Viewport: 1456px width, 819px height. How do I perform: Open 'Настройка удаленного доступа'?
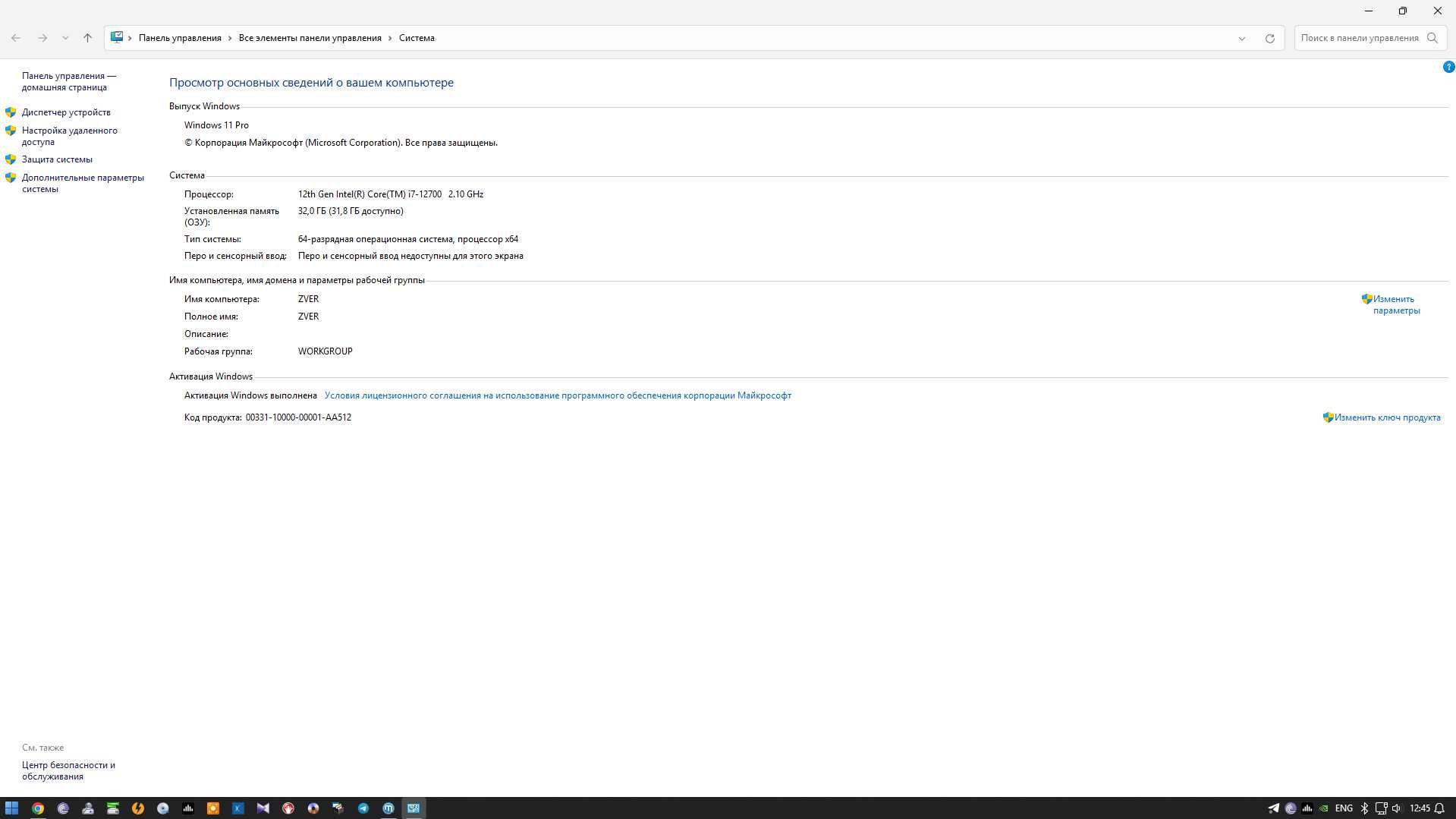tap(70, 136)
